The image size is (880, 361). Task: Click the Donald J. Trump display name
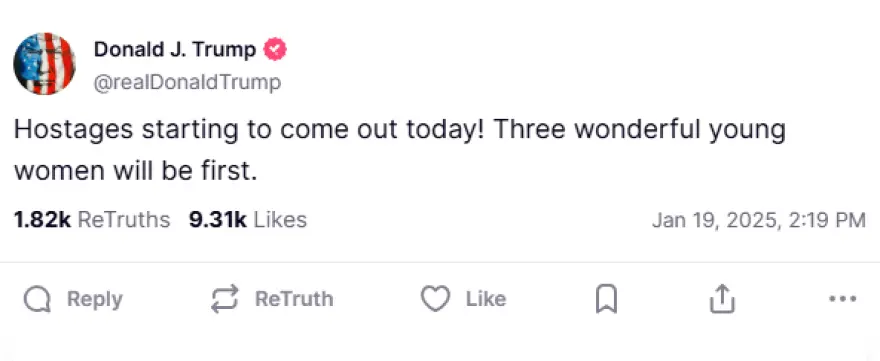coord(175,49)
